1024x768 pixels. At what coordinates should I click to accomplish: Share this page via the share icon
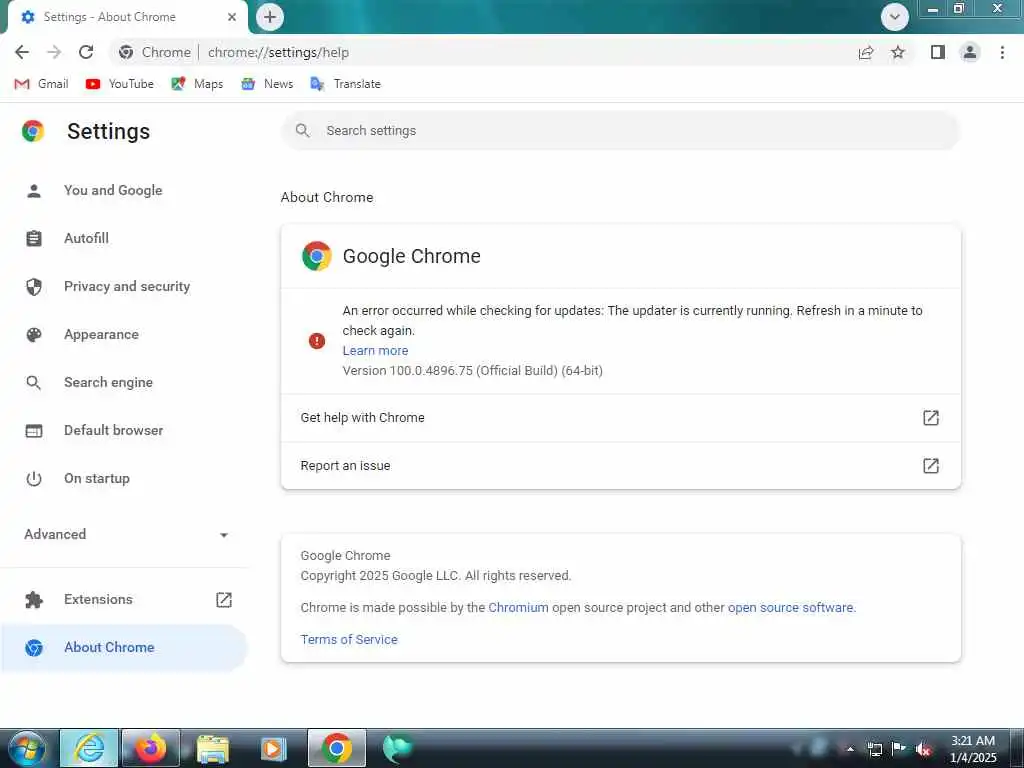pos(866,52)
